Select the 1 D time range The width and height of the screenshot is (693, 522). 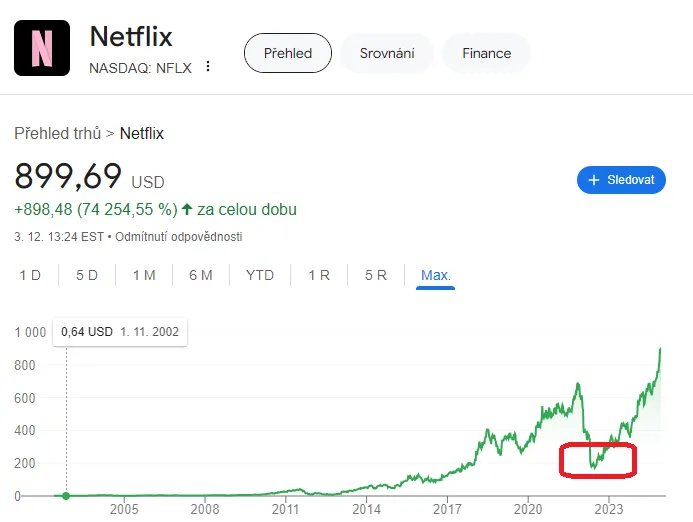coord(30,275)
